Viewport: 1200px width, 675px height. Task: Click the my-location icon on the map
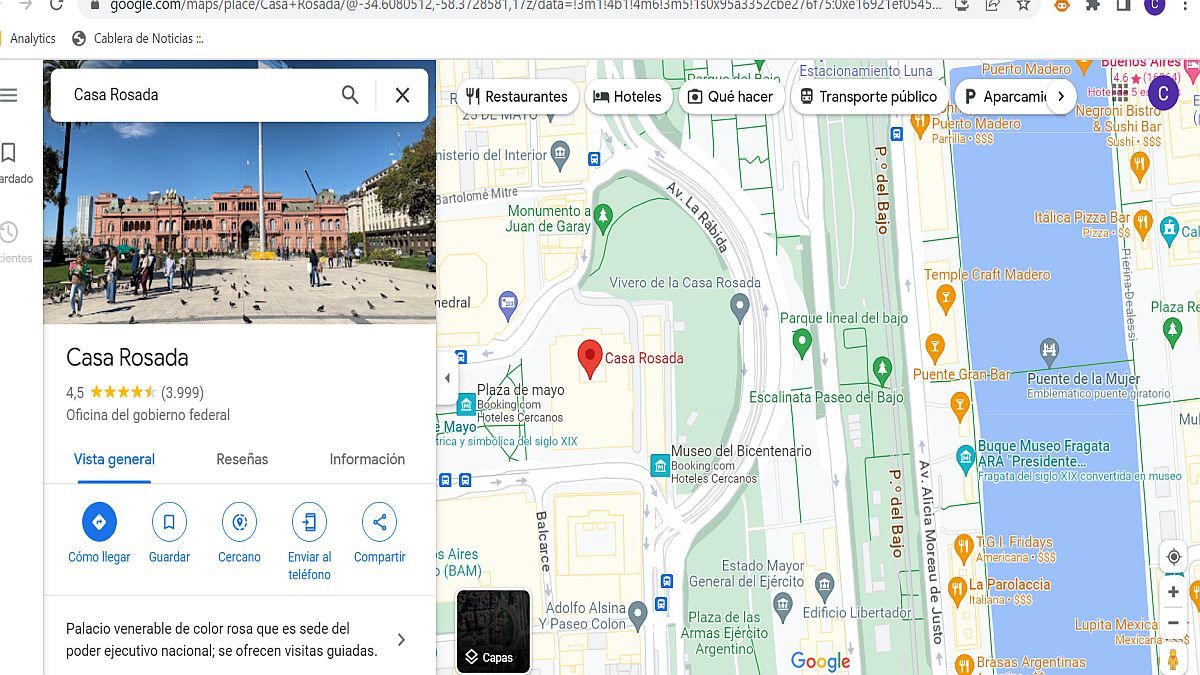pyautogui.click(x=1173, y=555)
